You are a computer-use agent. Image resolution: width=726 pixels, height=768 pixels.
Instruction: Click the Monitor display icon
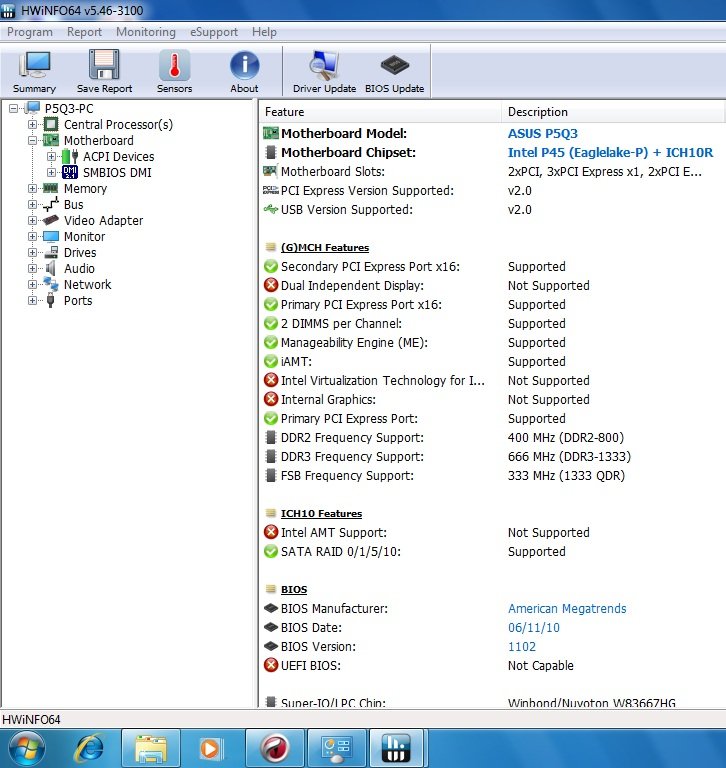coord(51,236)
